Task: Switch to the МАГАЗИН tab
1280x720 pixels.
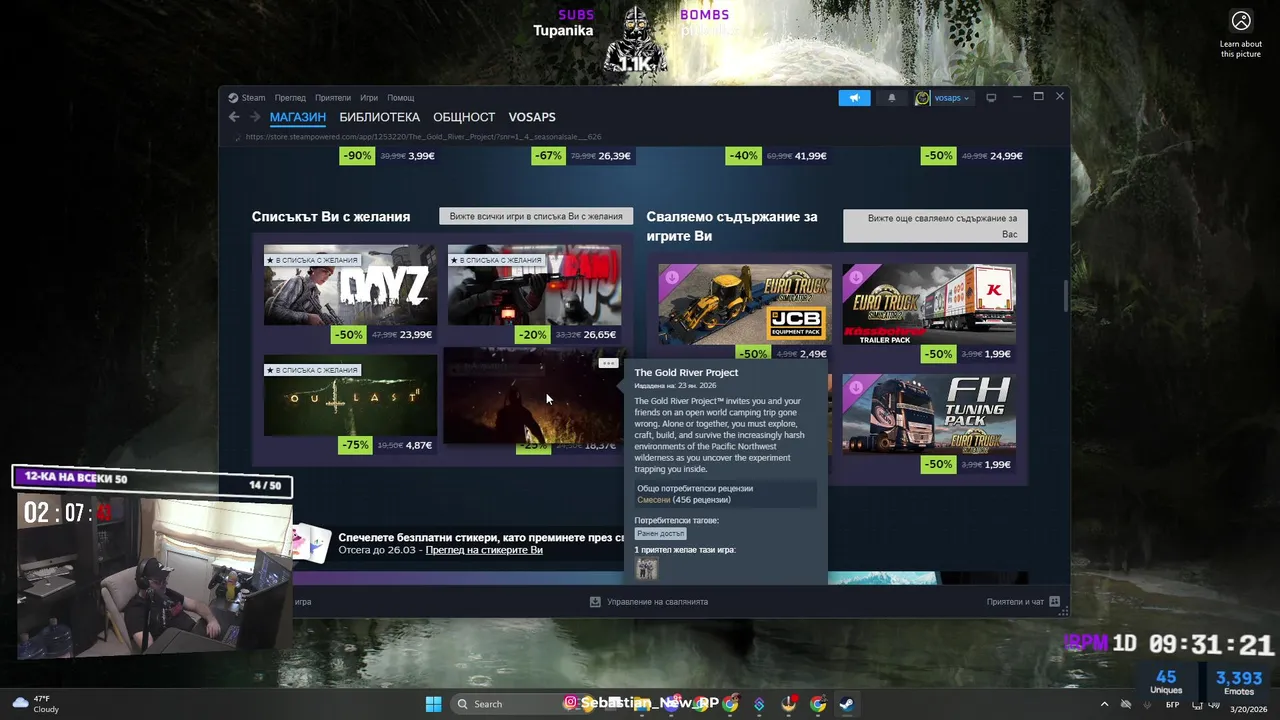Action: click(x=298, y=117)
